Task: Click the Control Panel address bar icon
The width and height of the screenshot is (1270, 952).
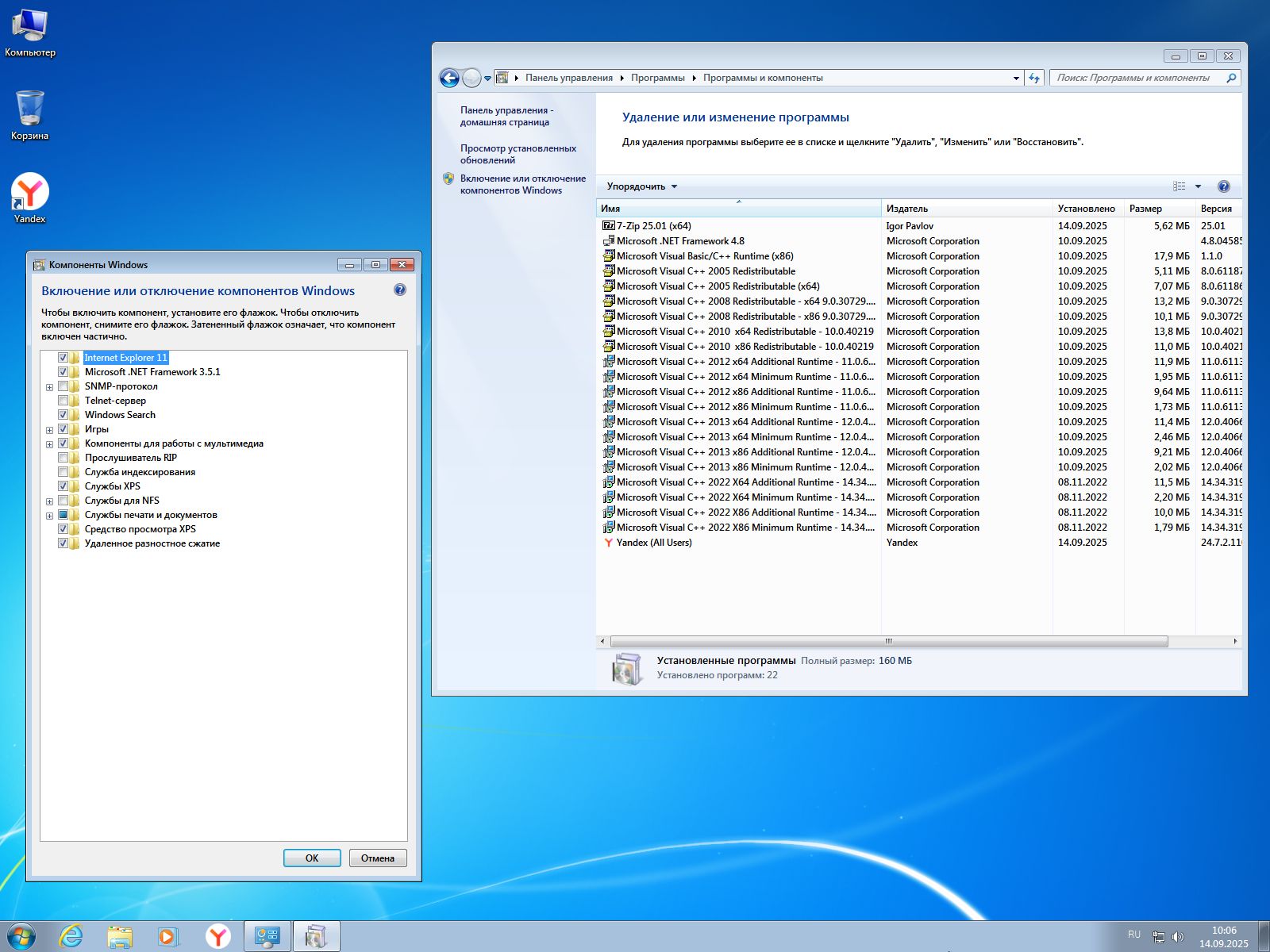Action: (502, 78)
